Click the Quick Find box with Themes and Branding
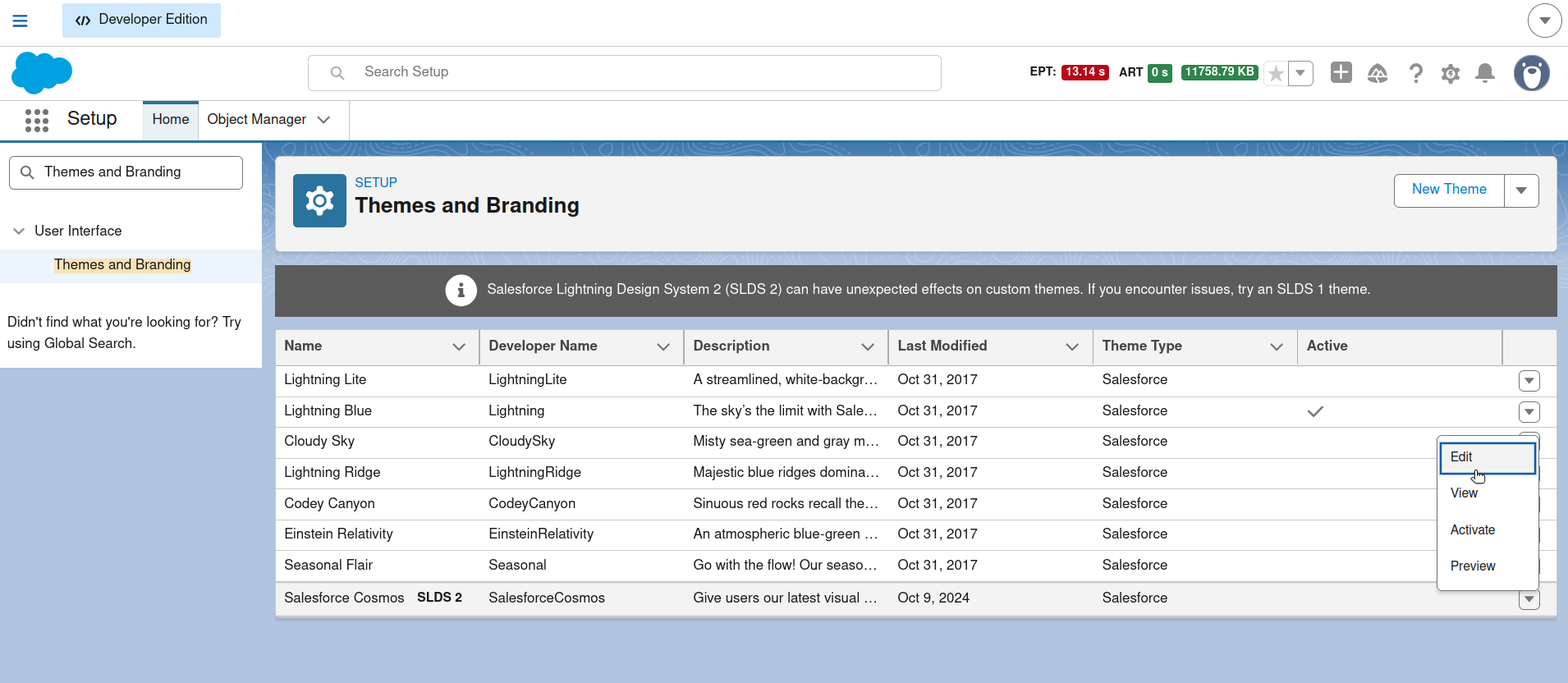 click(x=126, y=172)
